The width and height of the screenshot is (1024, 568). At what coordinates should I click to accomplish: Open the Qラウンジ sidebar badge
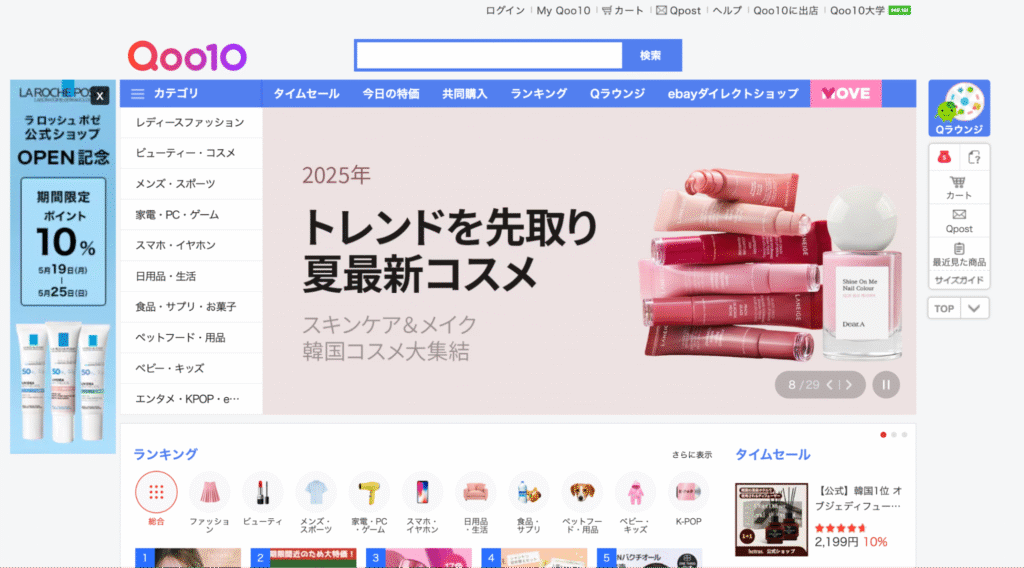coord(959,108)
